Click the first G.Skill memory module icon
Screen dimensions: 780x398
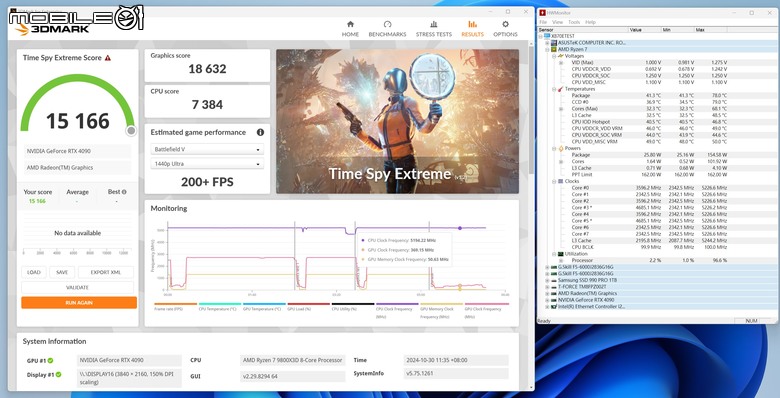554,267
